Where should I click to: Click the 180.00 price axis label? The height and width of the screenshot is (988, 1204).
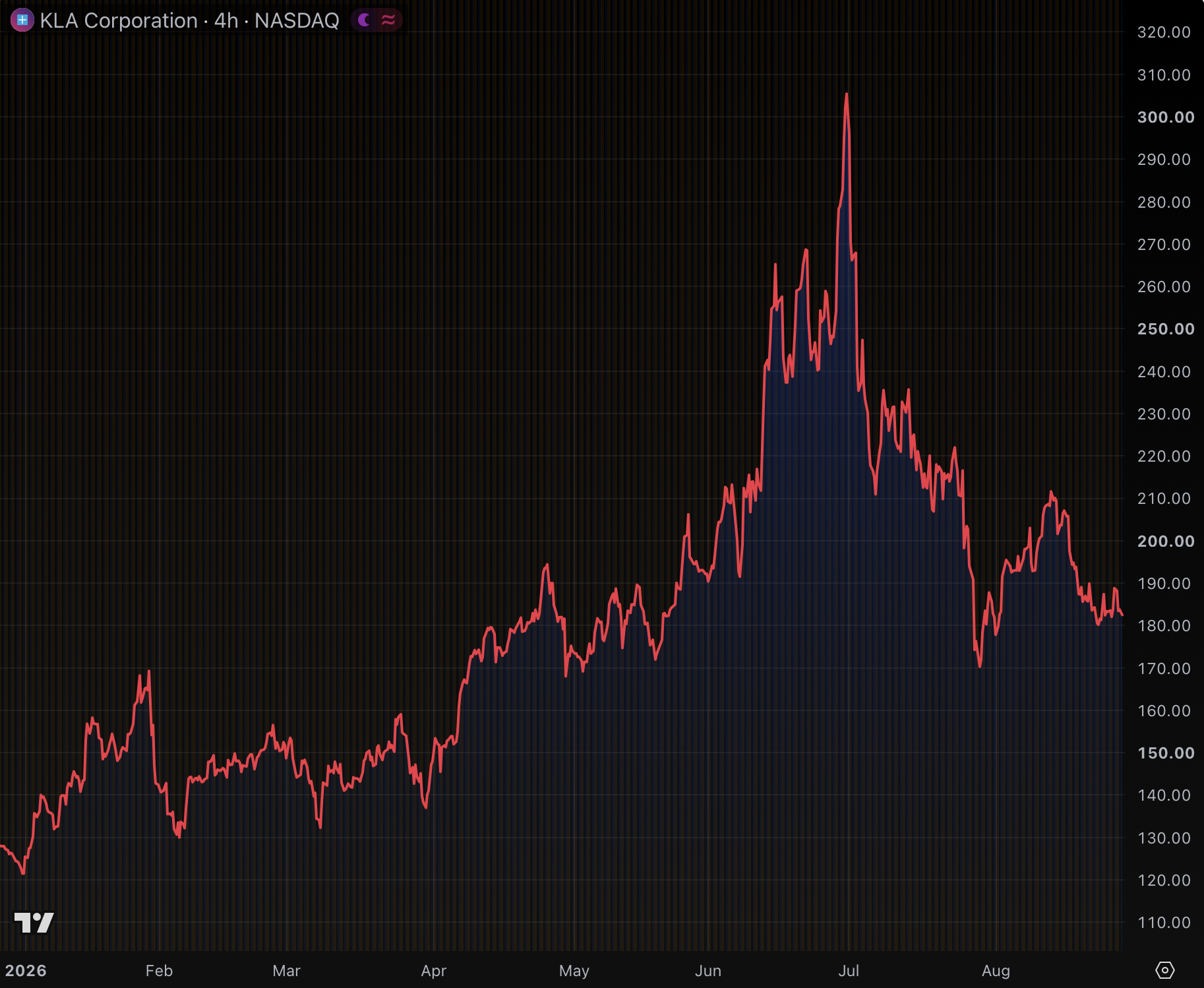[1164, 626]
